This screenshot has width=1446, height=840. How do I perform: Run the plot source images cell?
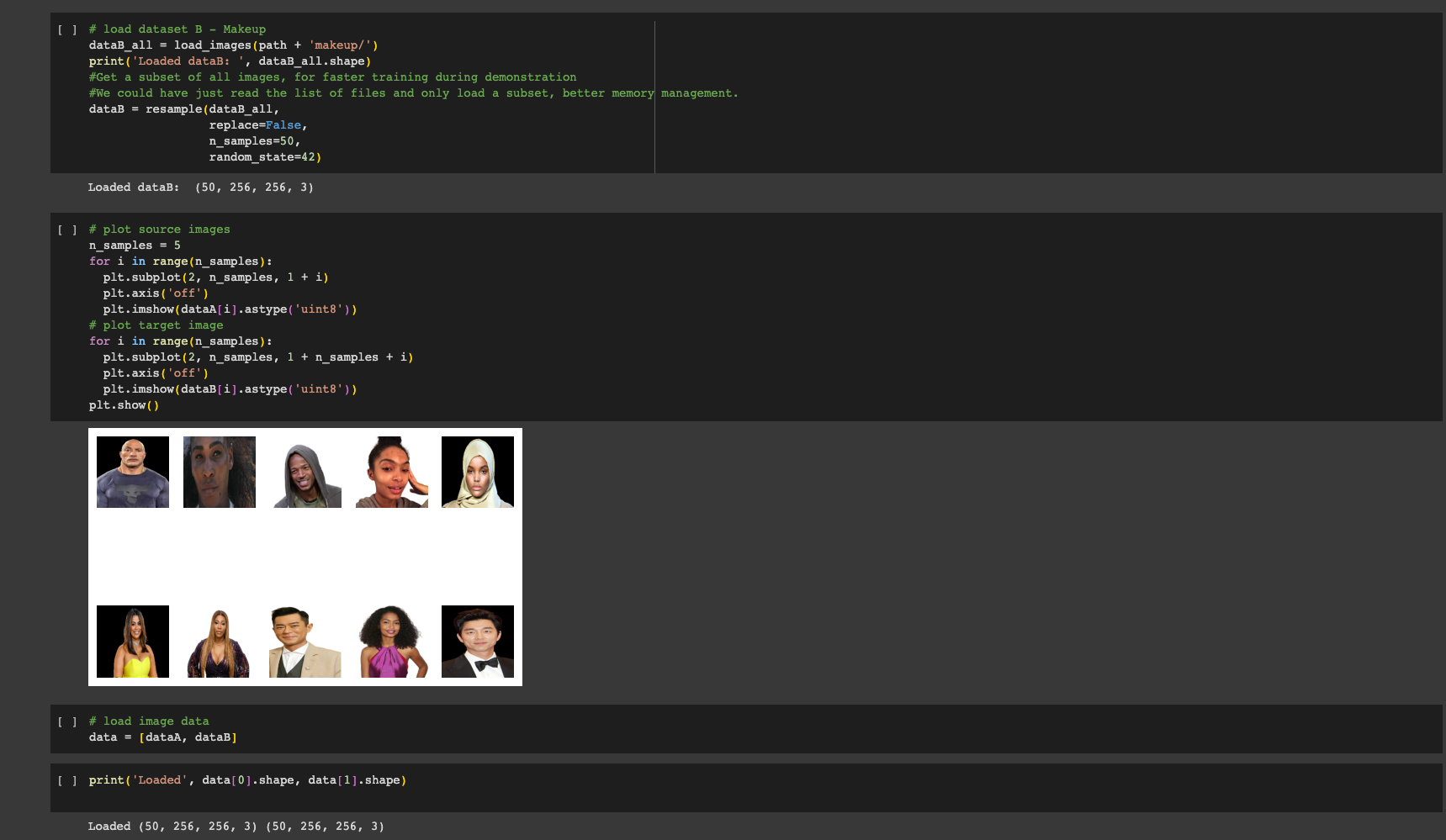click(x=67, y=230)
